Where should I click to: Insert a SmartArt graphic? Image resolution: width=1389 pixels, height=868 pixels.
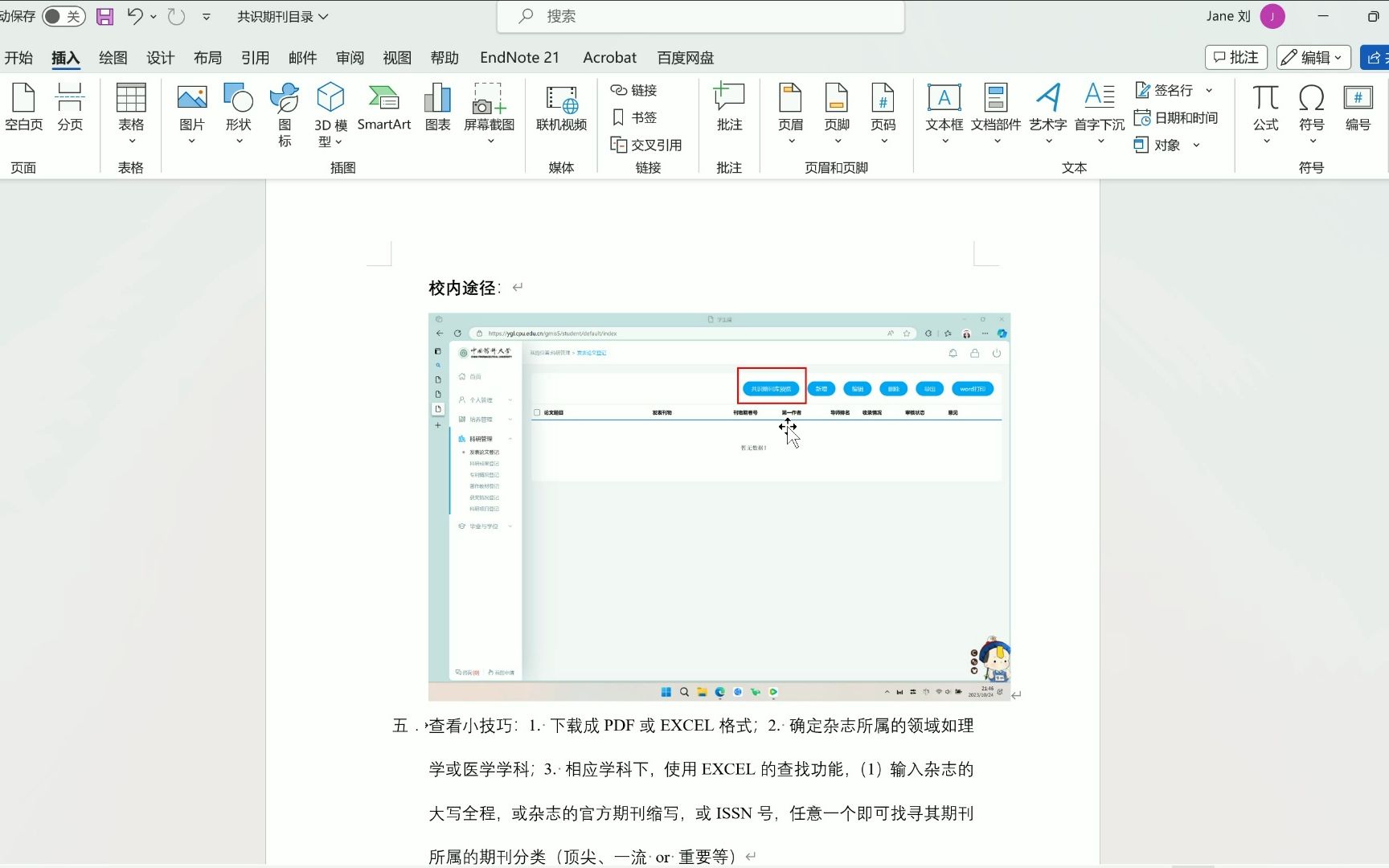coord(384,104)
